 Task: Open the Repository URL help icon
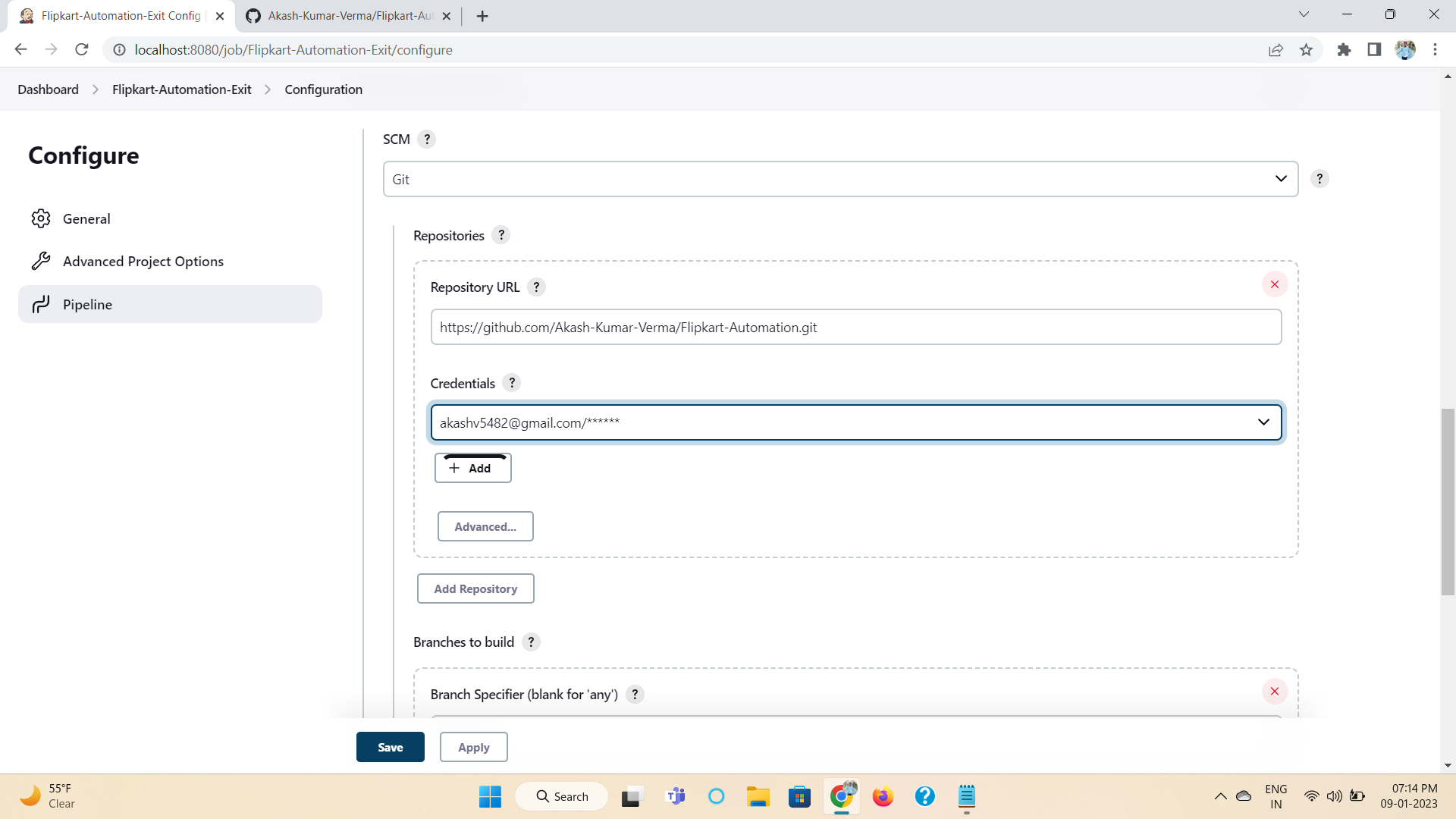click(x=536, y=287)
